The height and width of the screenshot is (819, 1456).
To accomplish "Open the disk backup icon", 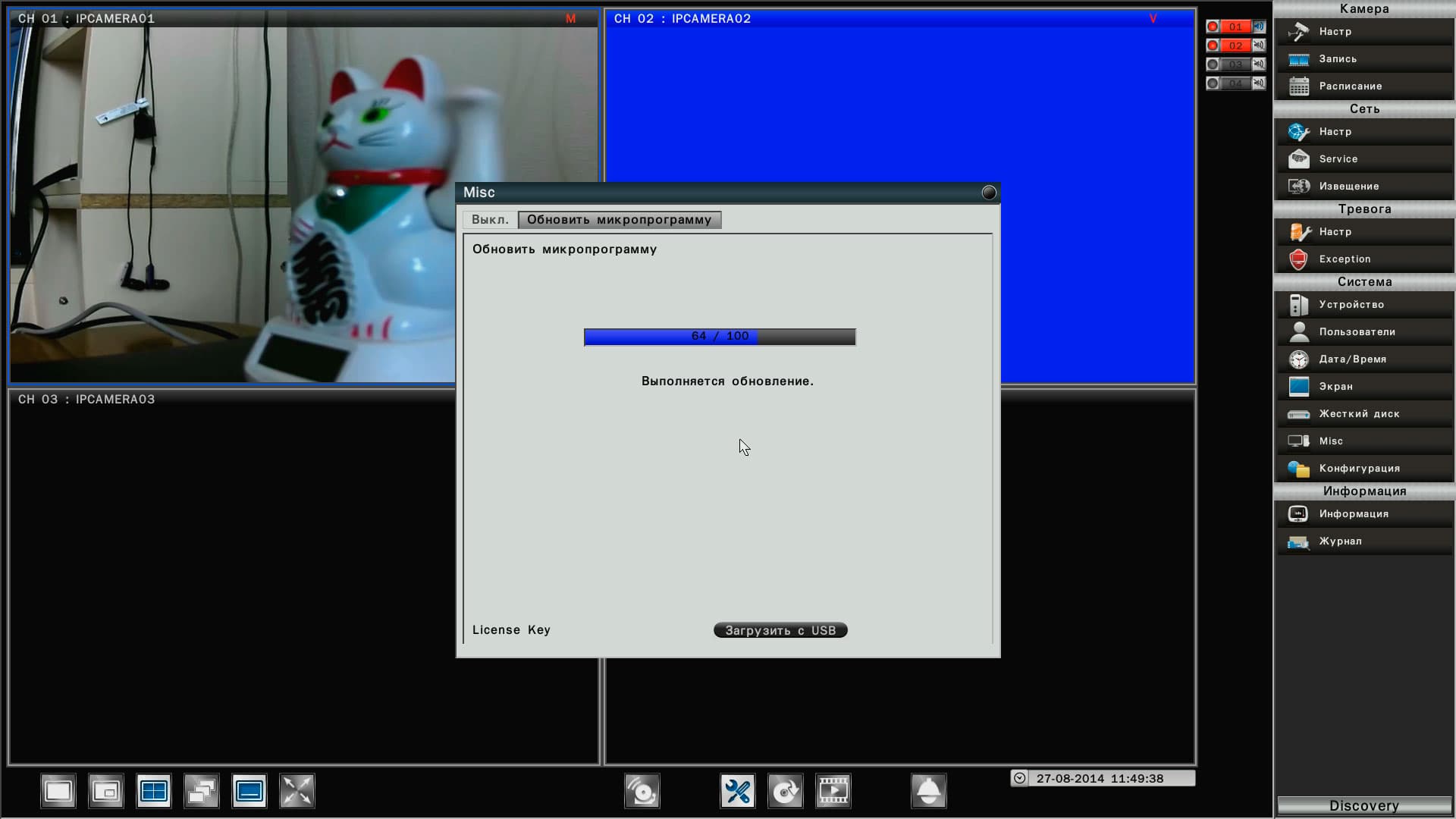I will [786, 792].
